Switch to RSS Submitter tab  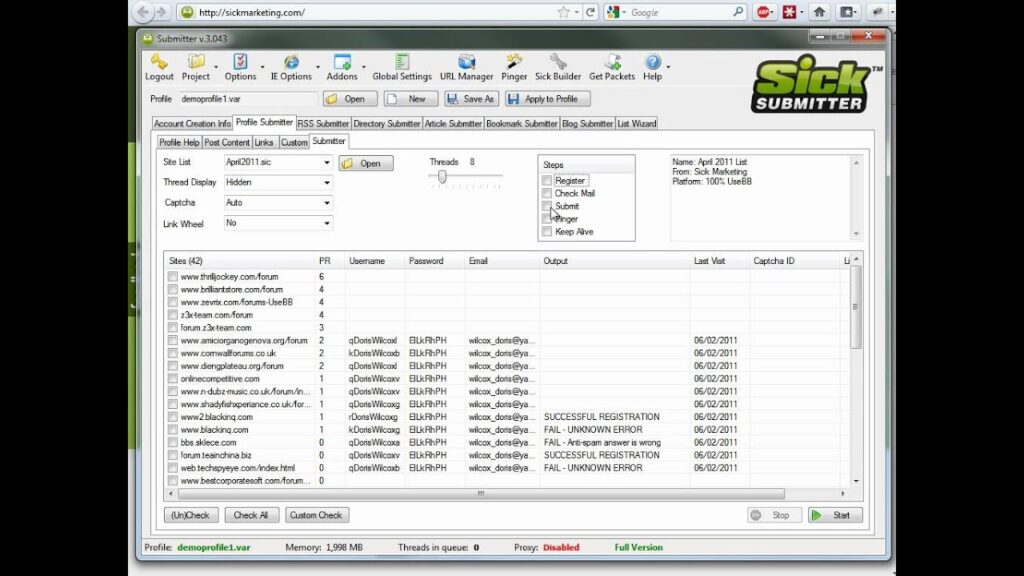click(x=323, y=123)
